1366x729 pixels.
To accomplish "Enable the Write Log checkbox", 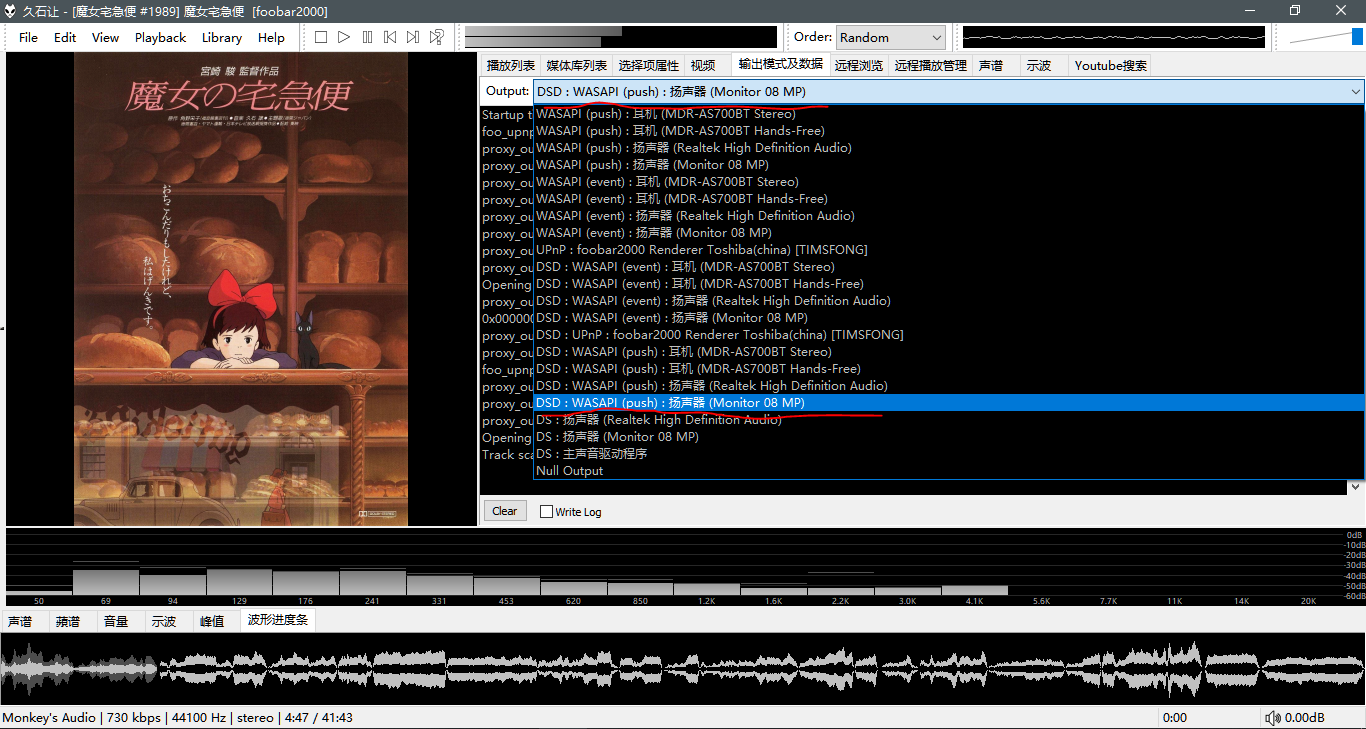I will coord(546,512).
